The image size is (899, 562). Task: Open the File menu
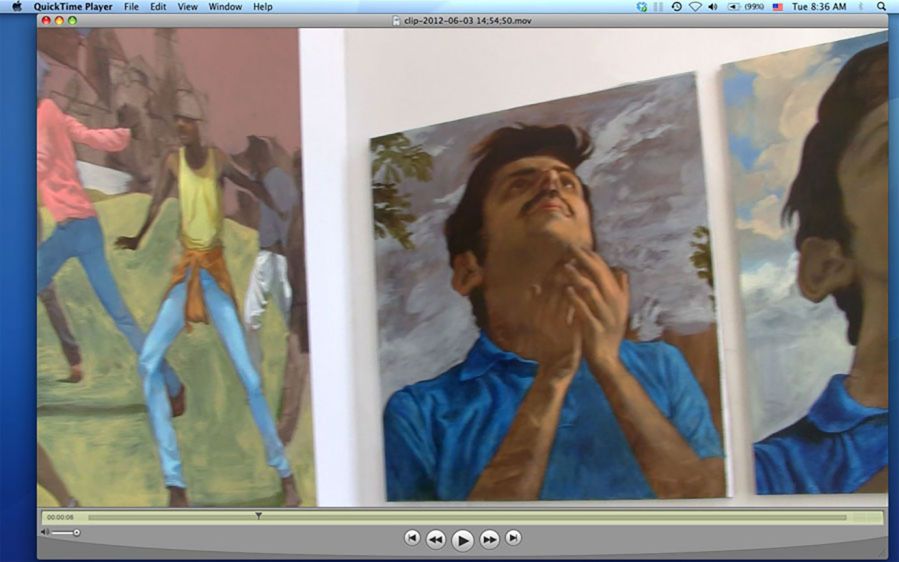131,7
